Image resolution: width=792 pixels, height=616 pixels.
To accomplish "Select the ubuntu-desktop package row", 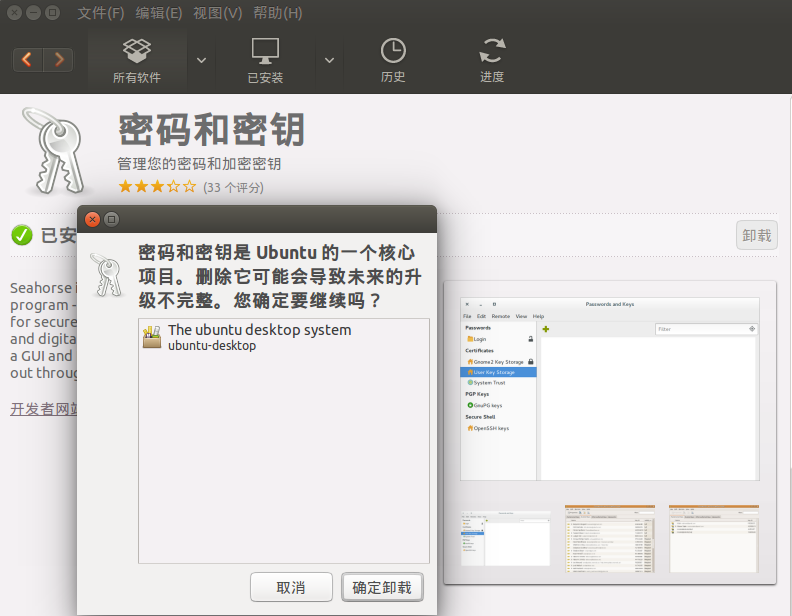I will point(284,337).
